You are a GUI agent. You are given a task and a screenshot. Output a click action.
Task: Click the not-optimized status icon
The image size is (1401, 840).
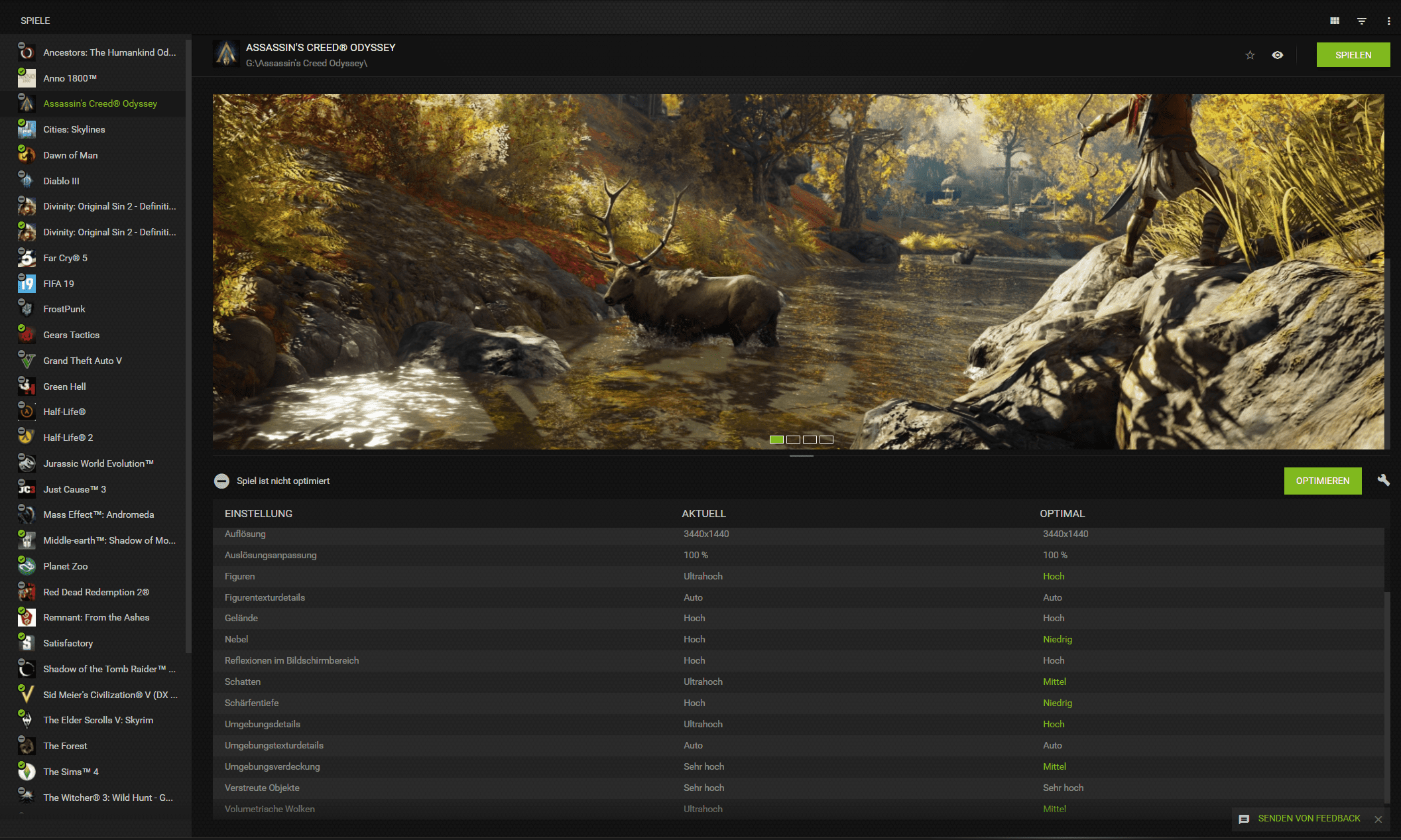pyautogui.click(x=221, y=481)
